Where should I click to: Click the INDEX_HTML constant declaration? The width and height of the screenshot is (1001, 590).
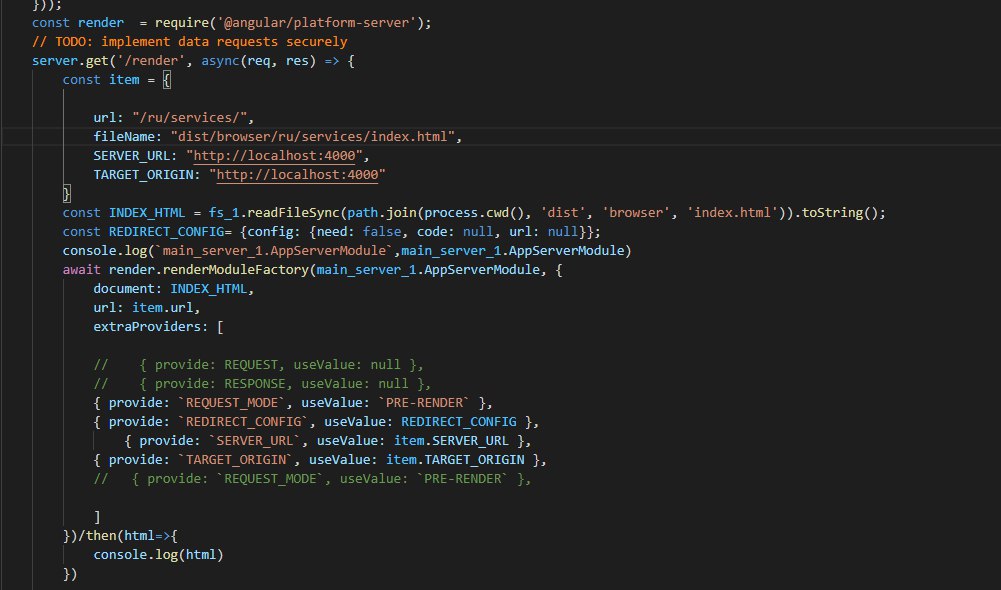pos(147,213)
